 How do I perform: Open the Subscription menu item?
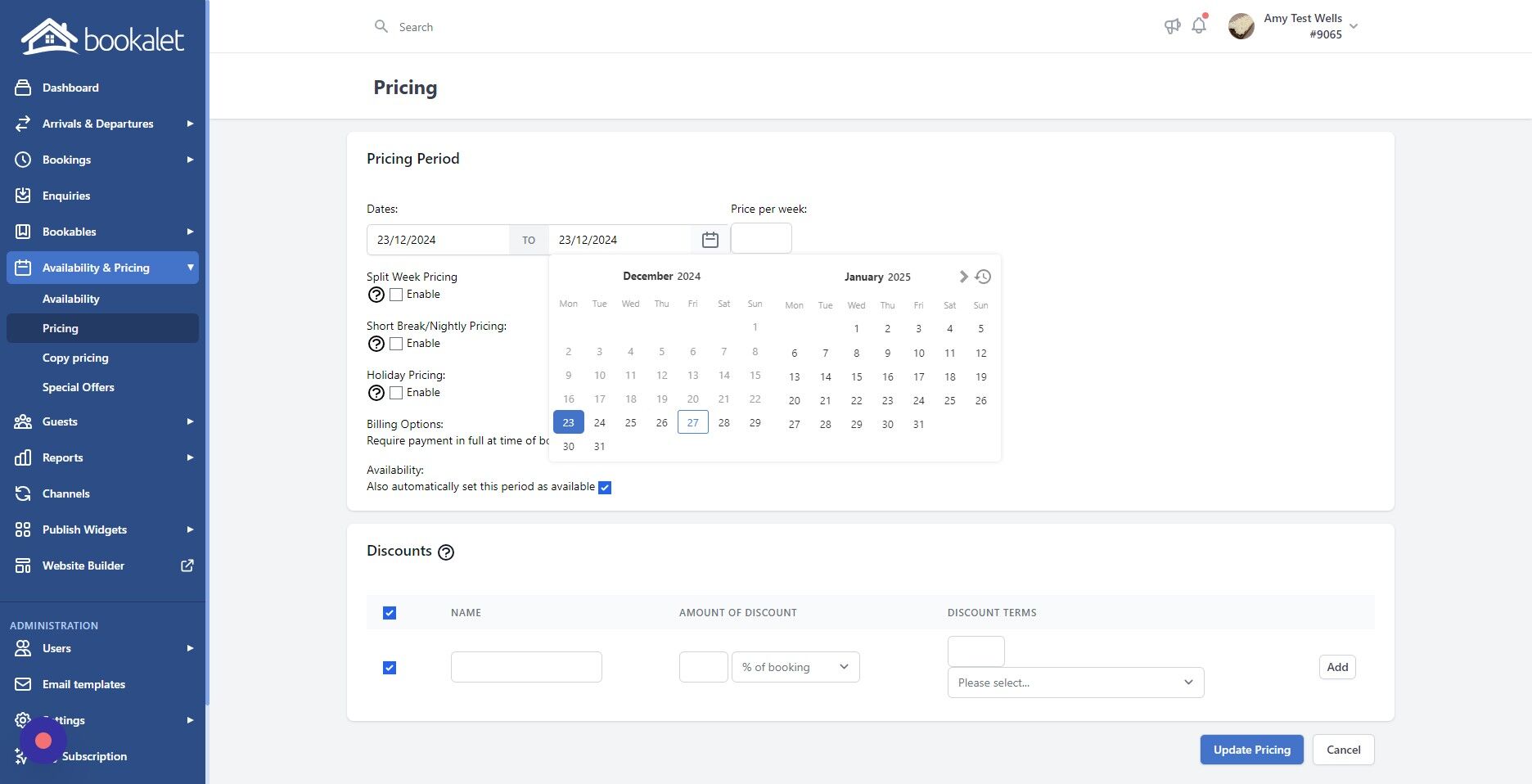(x=94, y=756)
